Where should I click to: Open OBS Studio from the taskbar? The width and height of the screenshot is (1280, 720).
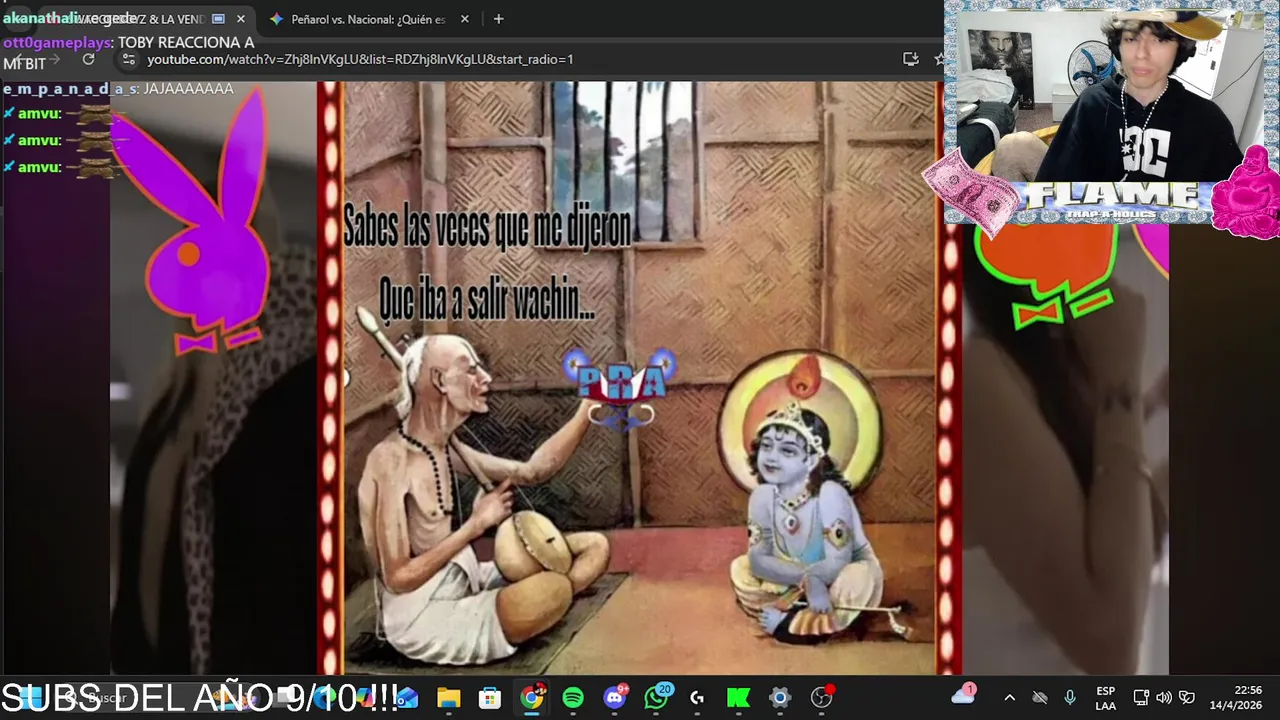pyautogui.click(x=822, y=698)
